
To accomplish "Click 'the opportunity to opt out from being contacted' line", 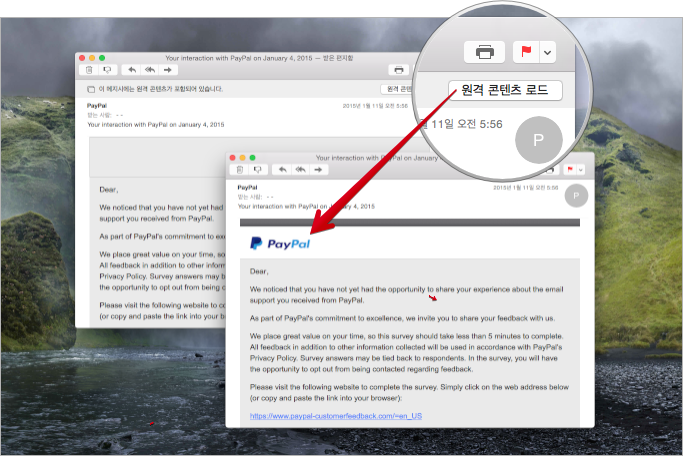I will tap(362, 369).
